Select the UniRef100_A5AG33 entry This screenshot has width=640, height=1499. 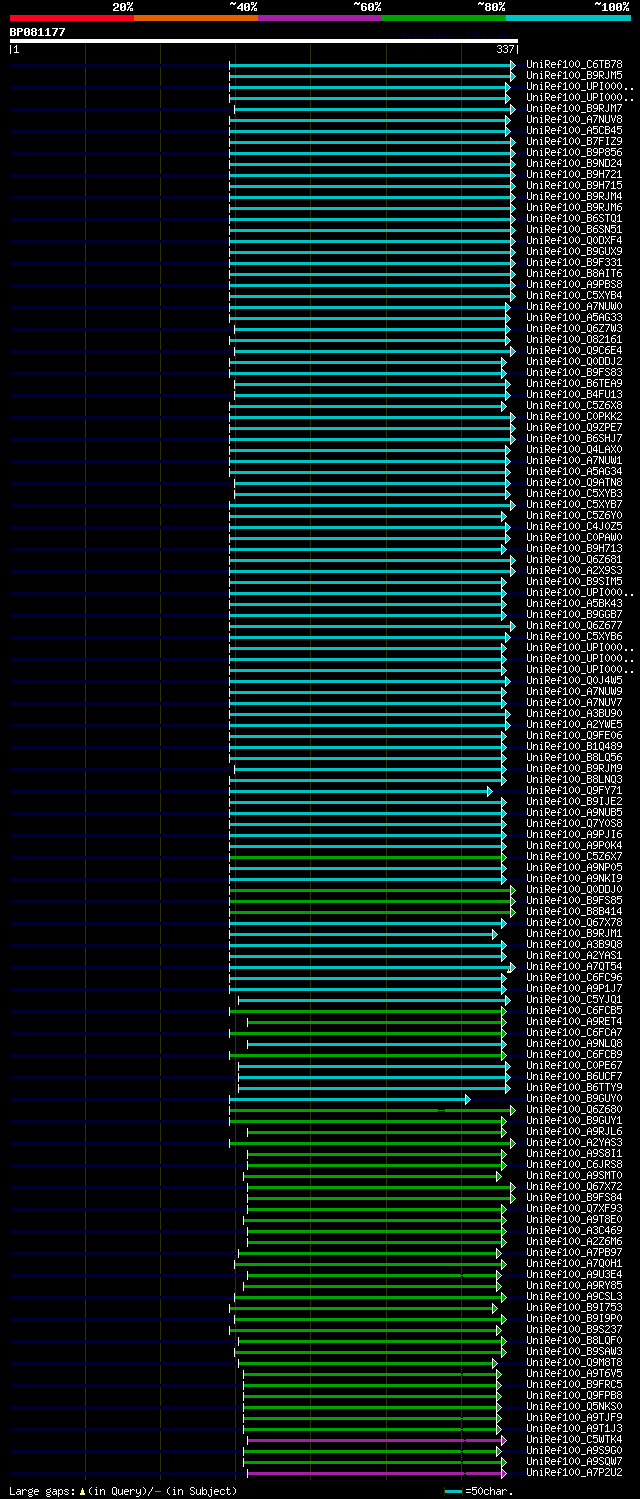coord(574,317)
